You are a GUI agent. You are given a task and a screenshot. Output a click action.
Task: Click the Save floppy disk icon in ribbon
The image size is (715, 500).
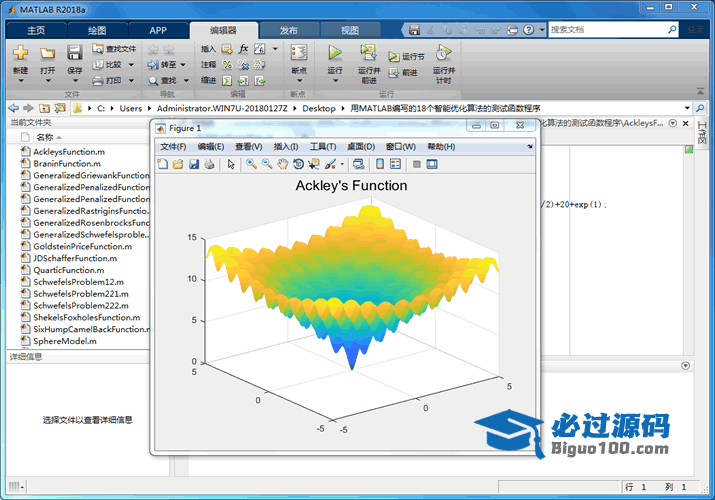point(74,53)
